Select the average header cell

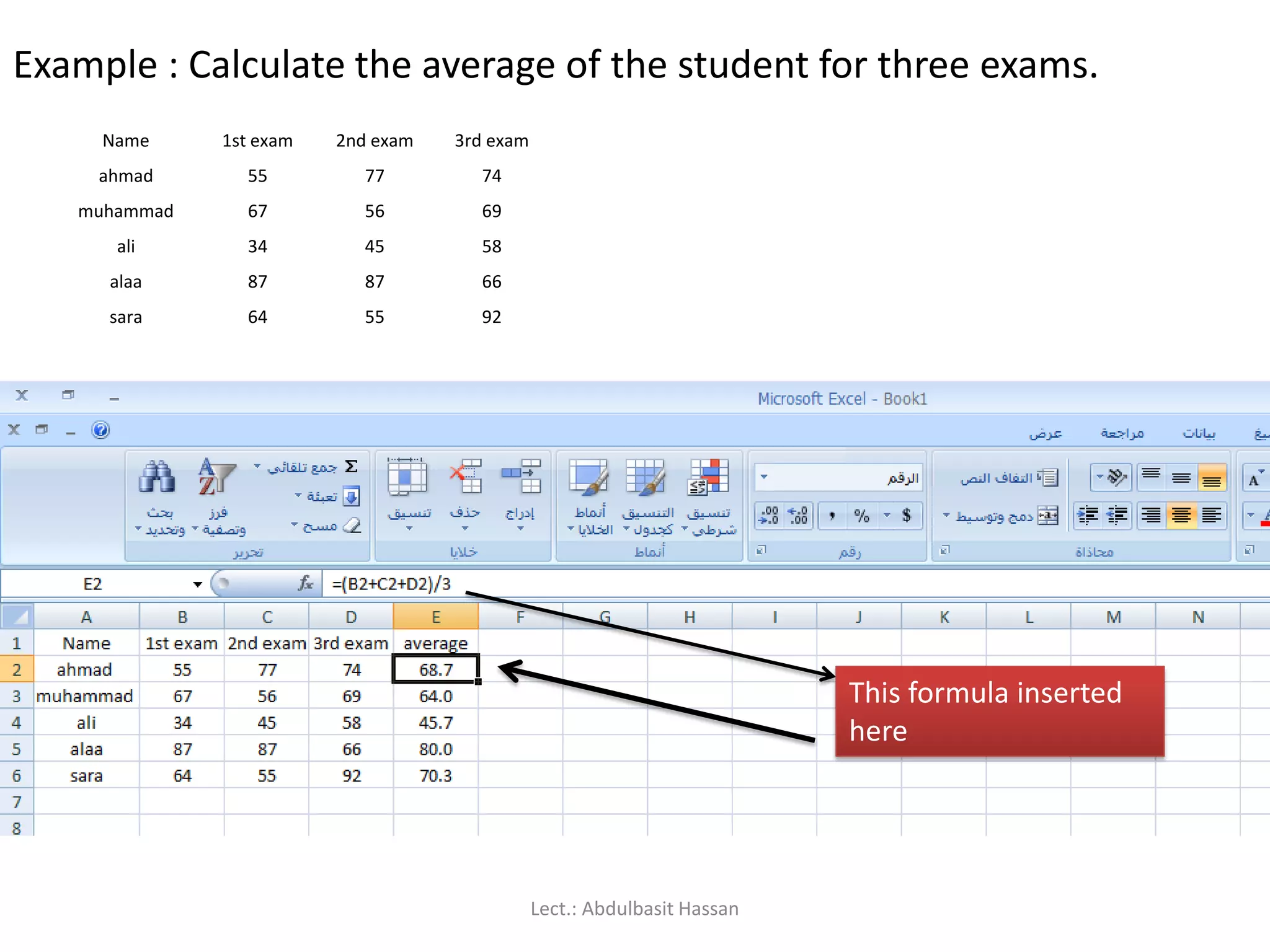coord(435,643)
